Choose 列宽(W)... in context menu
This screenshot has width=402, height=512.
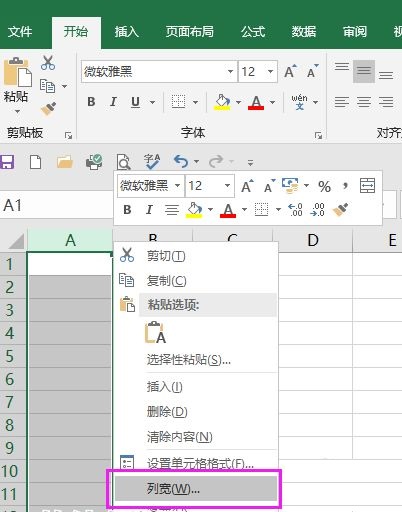coord(196,489)
